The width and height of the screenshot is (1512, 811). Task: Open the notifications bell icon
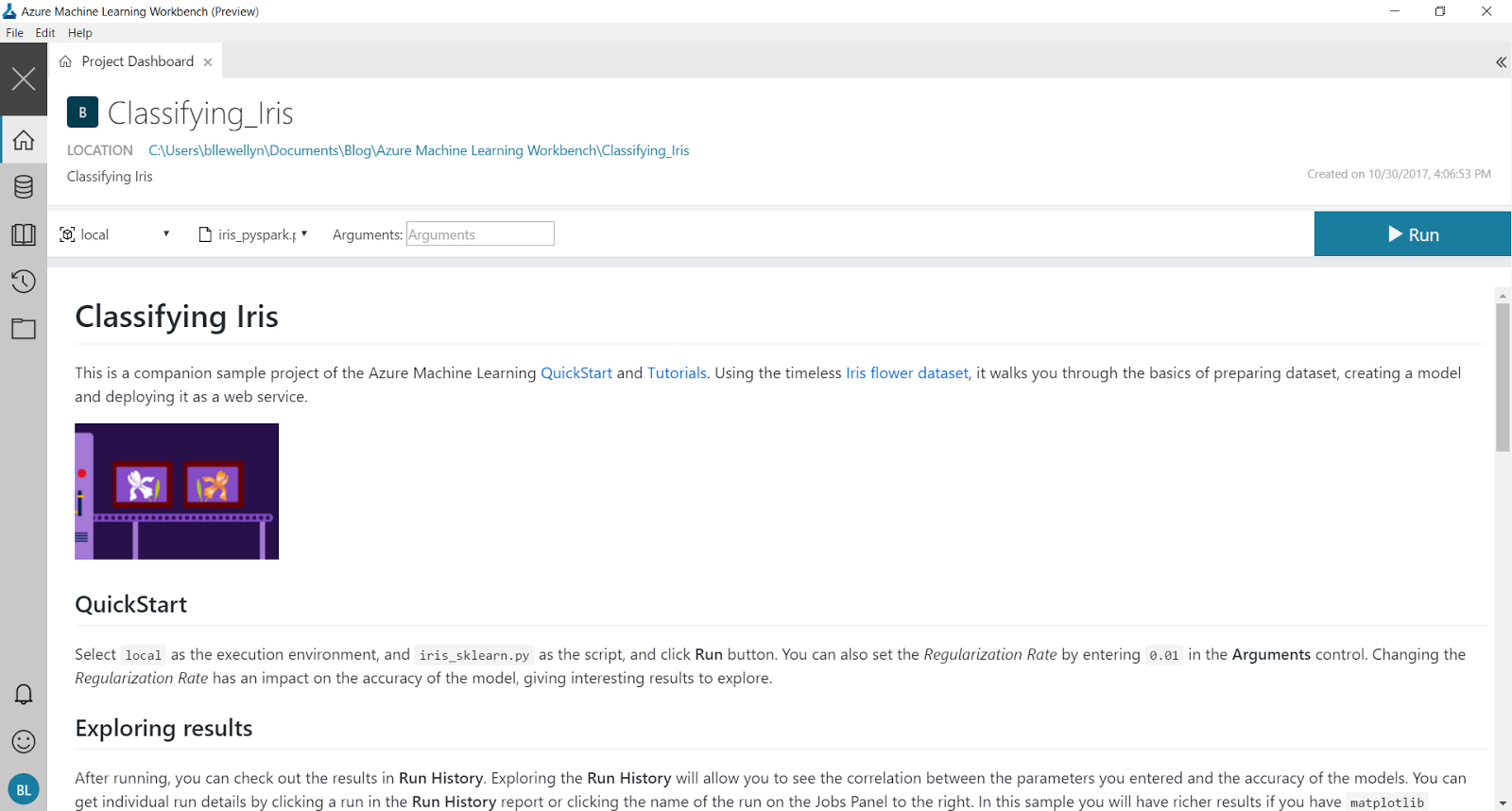(24, 695)
